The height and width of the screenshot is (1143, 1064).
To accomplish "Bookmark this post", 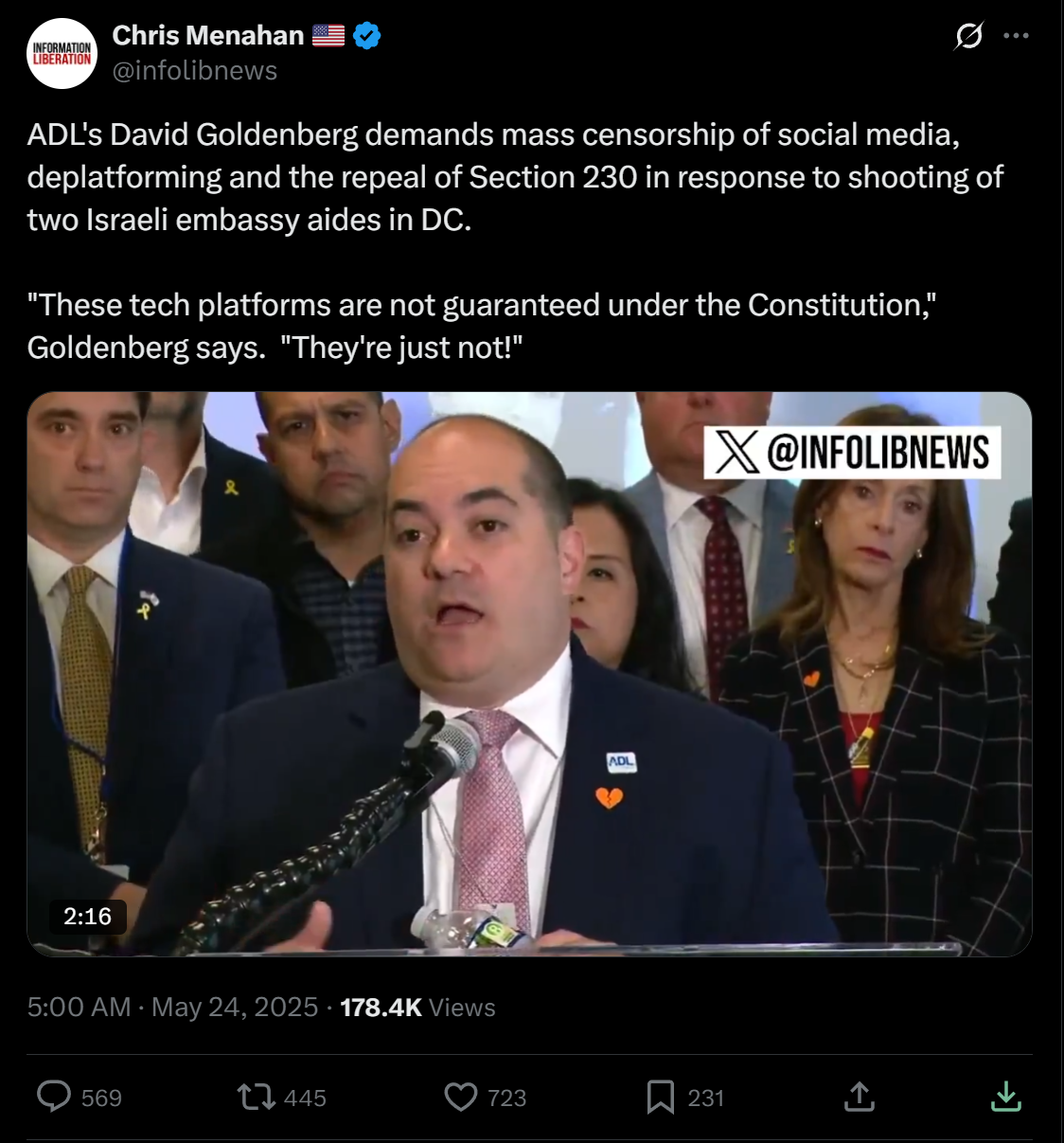I will pos(661,1098).
